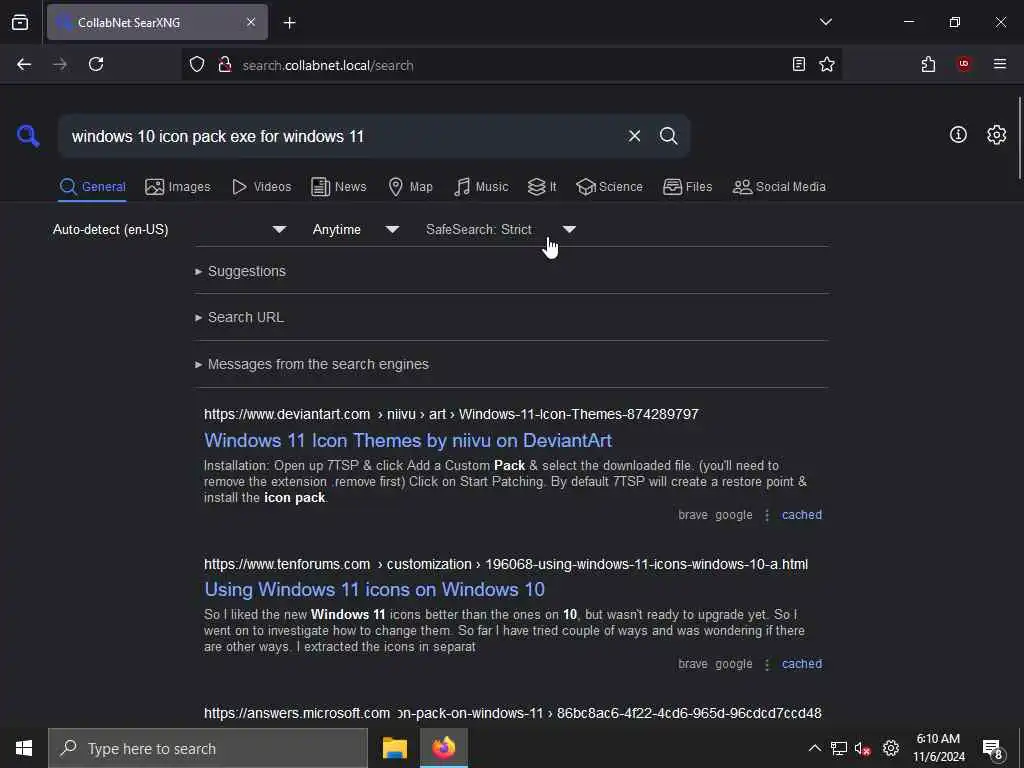Open SearXNG preferences gear icon
Viewport: 1024px width, 768px height.
pos(996,135)
